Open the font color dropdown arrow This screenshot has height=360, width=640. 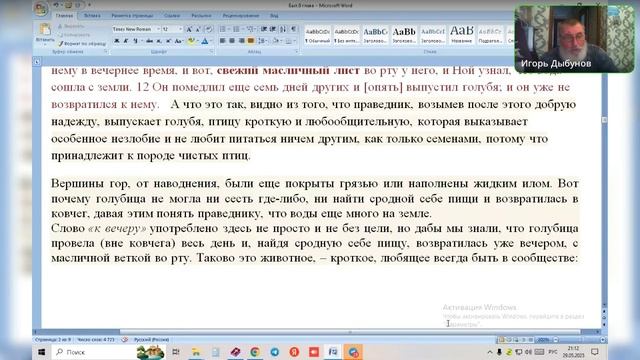point(211,41)
